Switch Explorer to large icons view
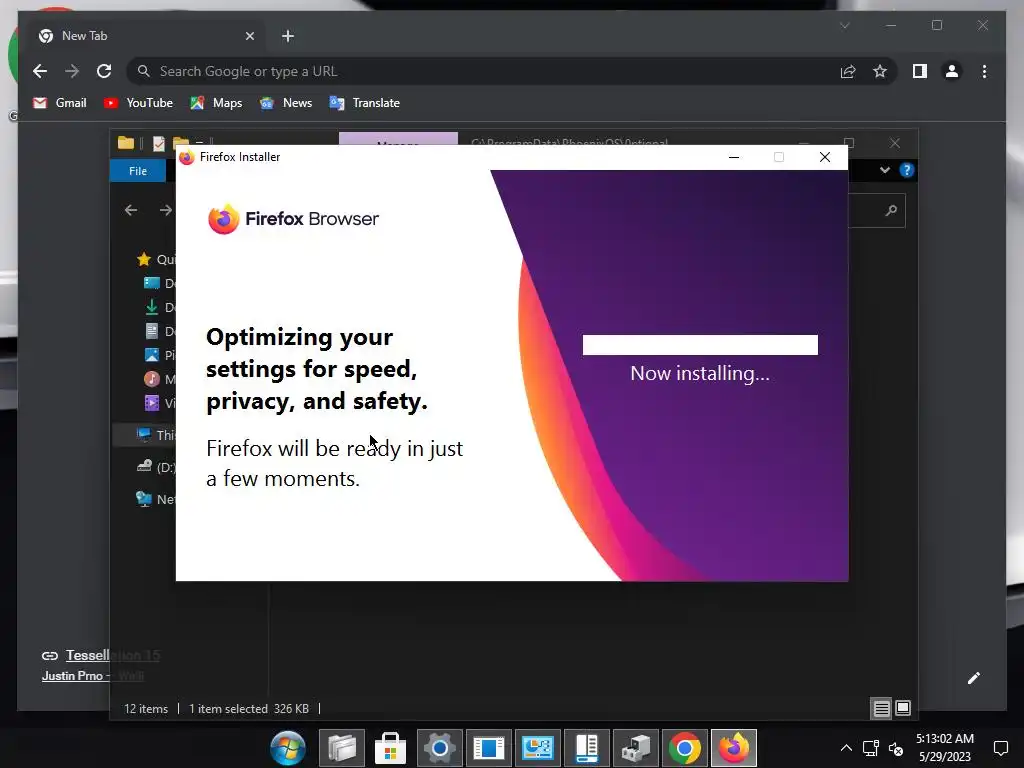The height and width of the screenshot is (768, 1024). 903,708
